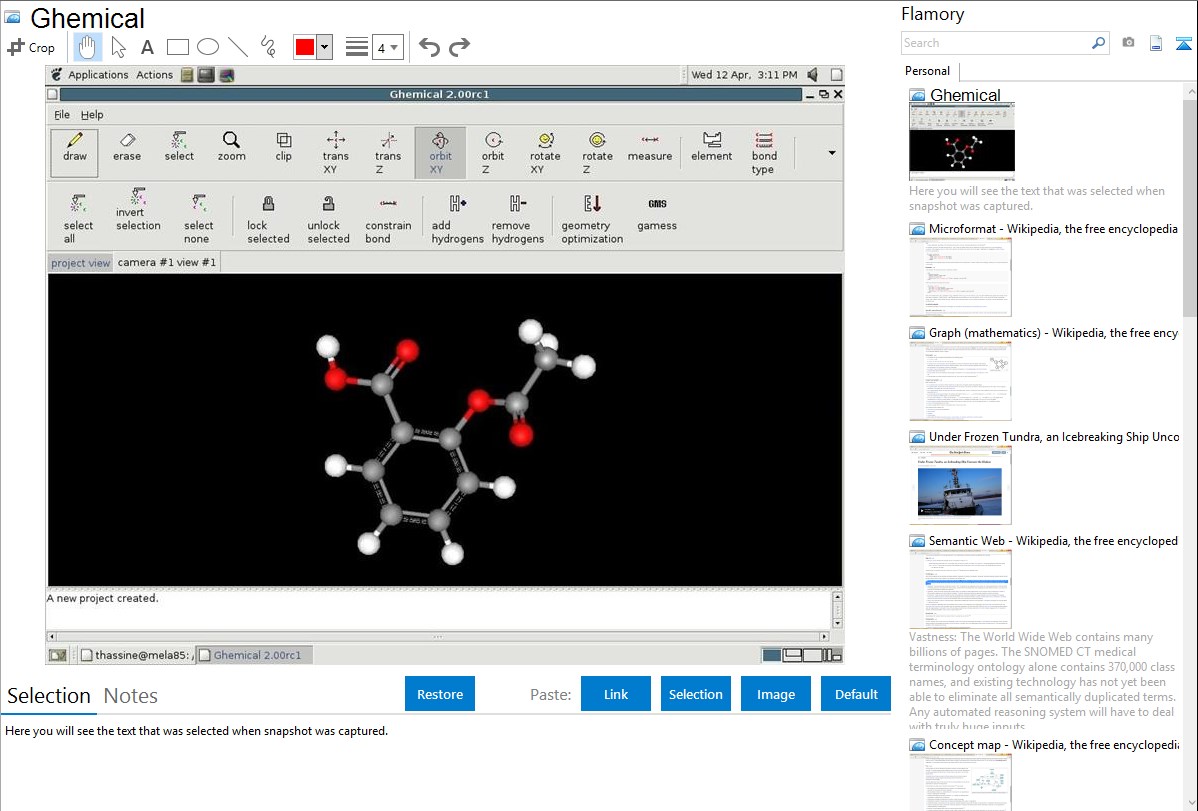This screenshot has width=1198, height=811.
Task: Select the freehand squiggle drawing tool
Action: click(267, 47)
